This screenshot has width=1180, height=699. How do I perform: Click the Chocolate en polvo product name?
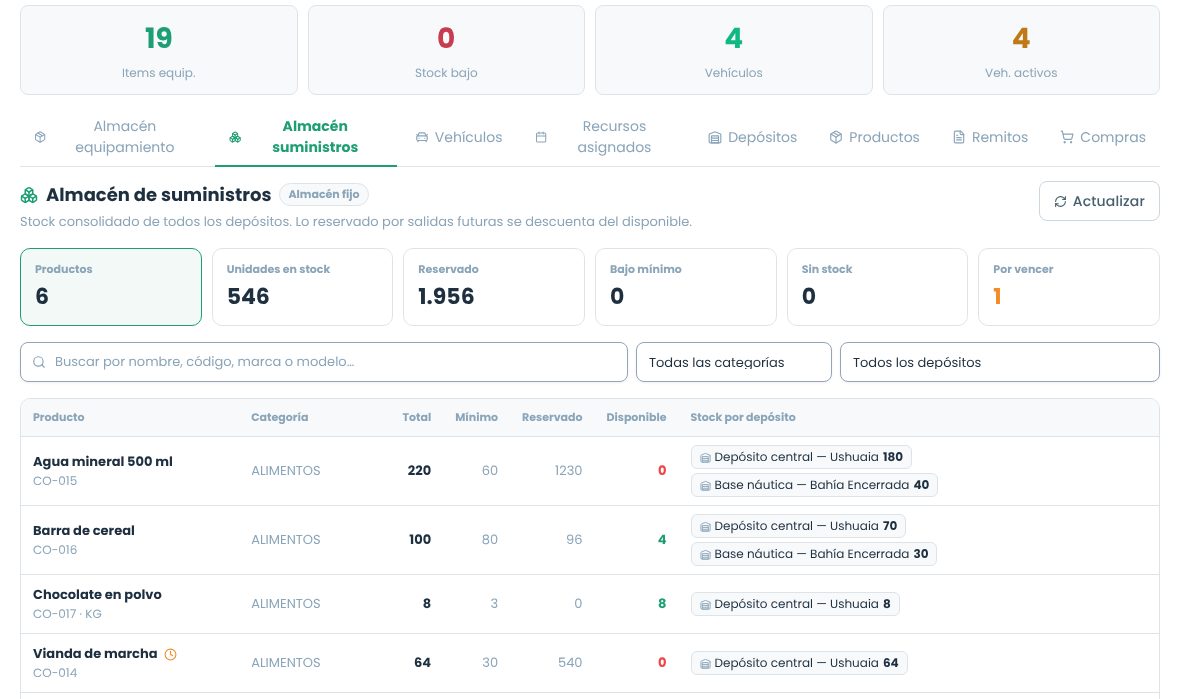[97, 594]
